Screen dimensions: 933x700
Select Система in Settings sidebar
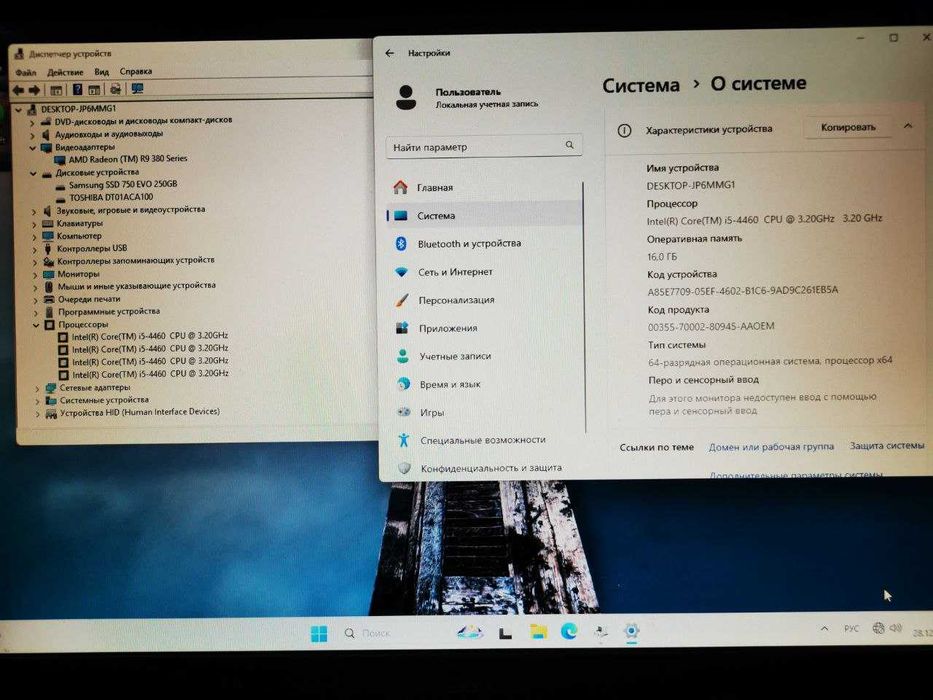pyautogui.click(x=486, y=215)
